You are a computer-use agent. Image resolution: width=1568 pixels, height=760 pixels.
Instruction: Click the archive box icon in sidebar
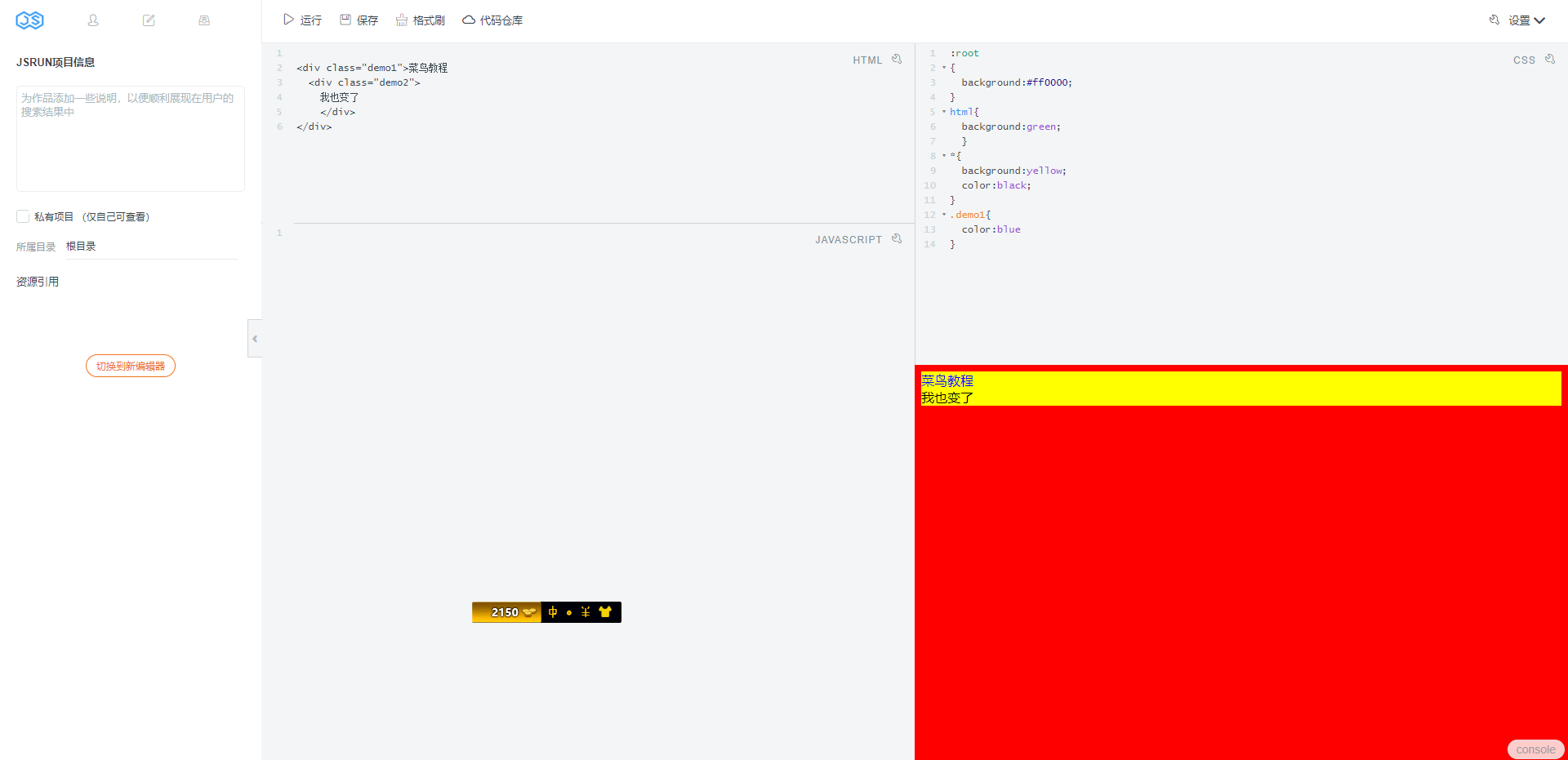point(203,20)
